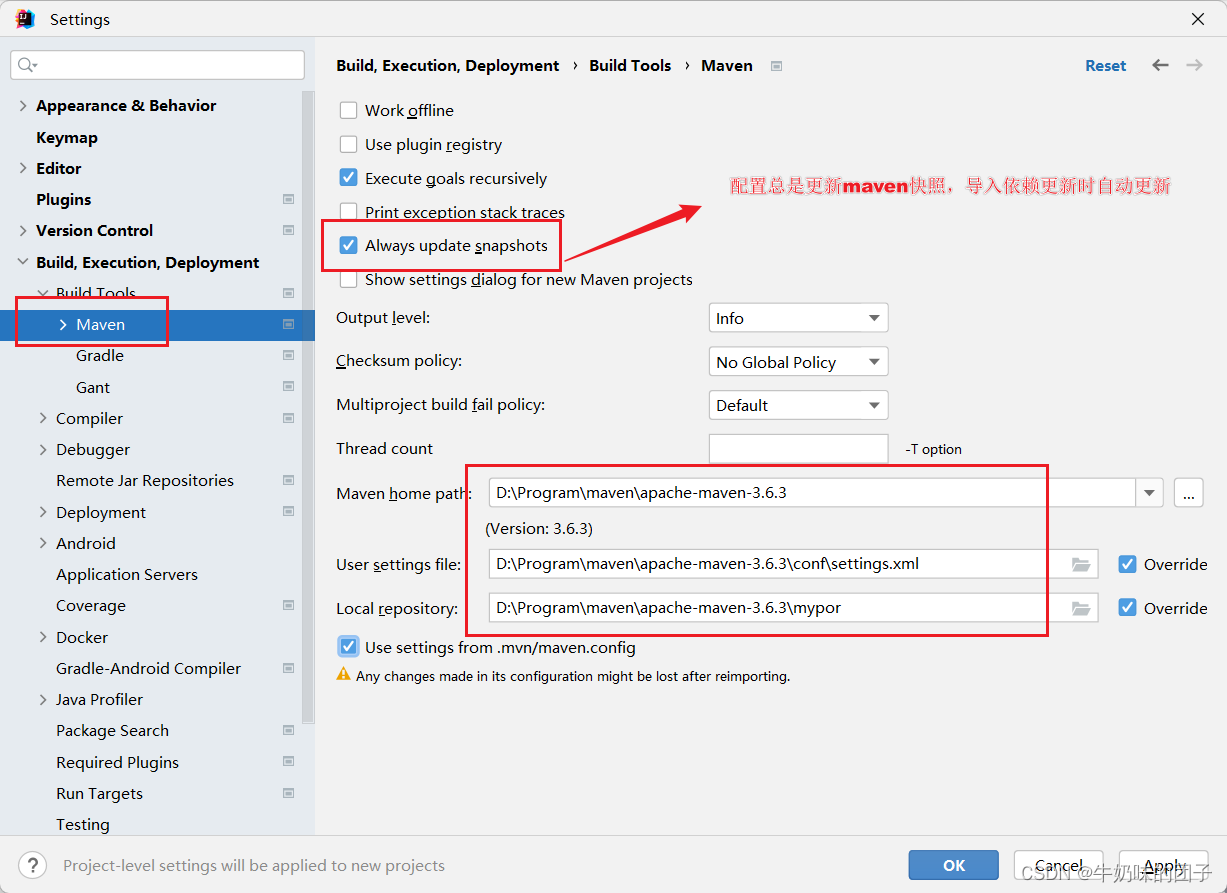The height and width of the screenshot is (893, 1227).
Task: Click project-level icon next to Version Control
Action: click(288, 231)
